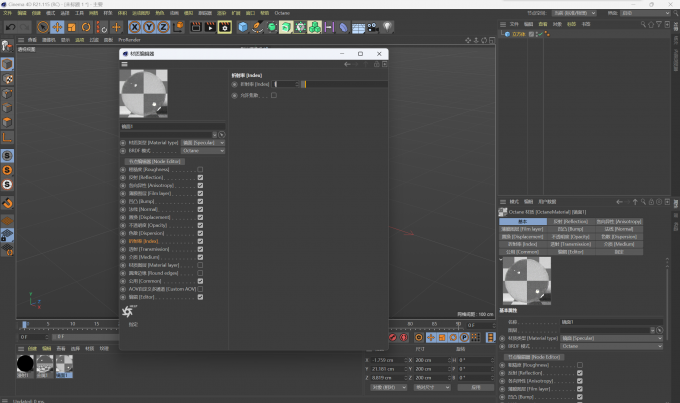This screenshot has height=403, width=680.
Task: Open layer dropdown arrow in Material Editor
Action: pyautogui.click(x=214, y=135)
